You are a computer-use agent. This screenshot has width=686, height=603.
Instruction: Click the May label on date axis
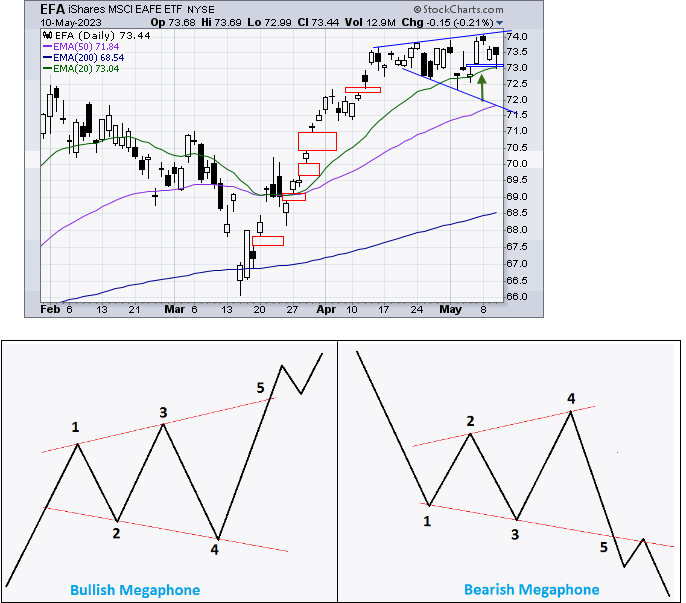(451, 310)
